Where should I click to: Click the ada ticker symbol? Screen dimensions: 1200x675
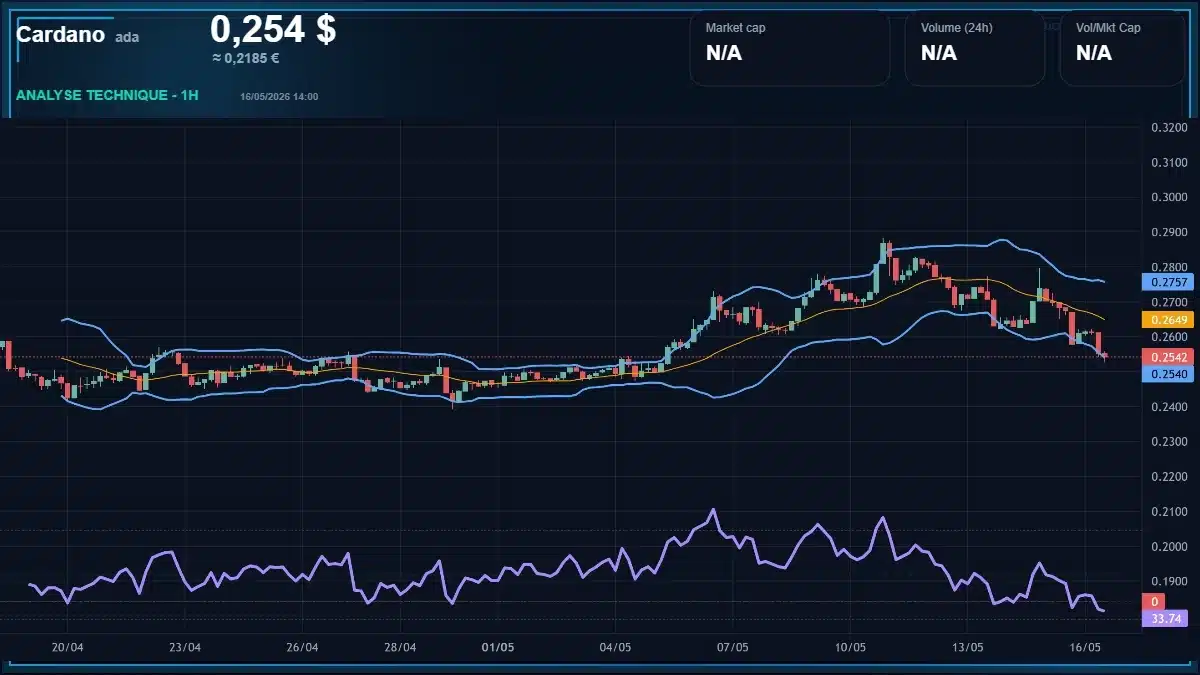point(127,37)
